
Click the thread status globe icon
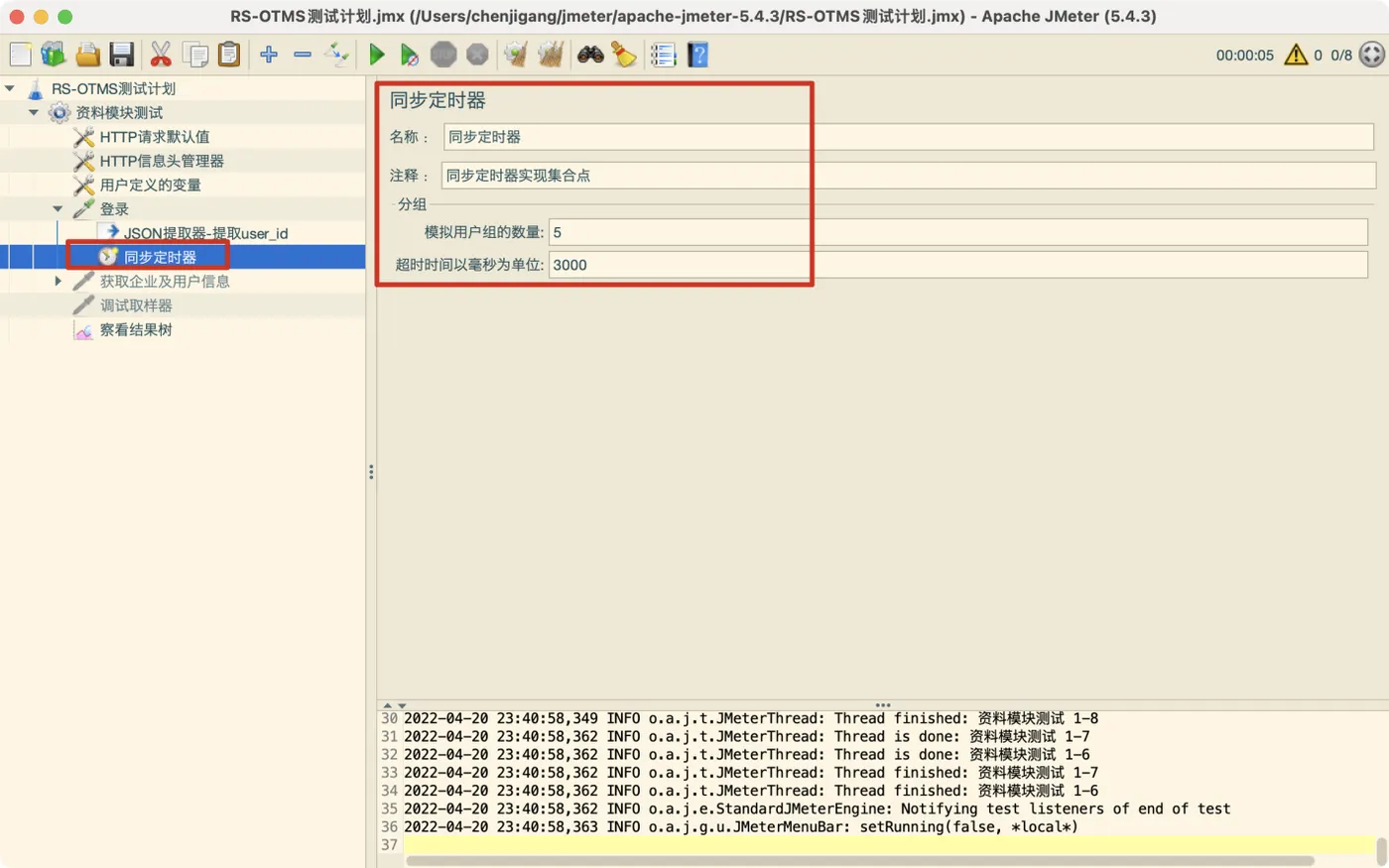click(x=1371, y=55)
